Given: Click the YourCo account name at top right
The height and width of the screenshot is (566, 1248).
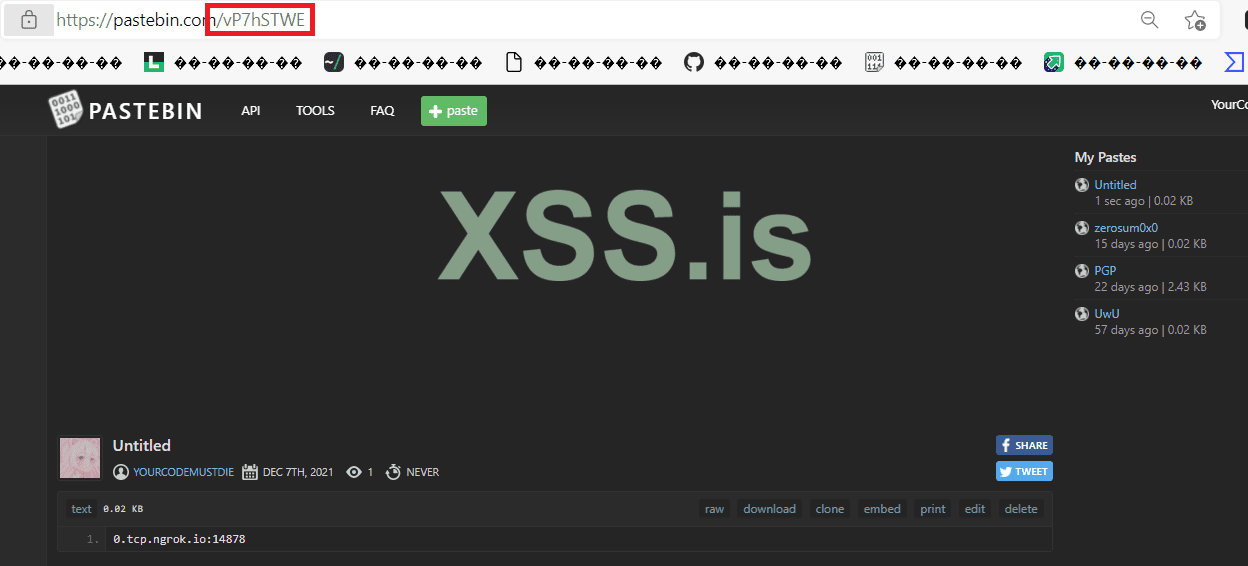Looking at the screenshot, I should pos(1229,104).
